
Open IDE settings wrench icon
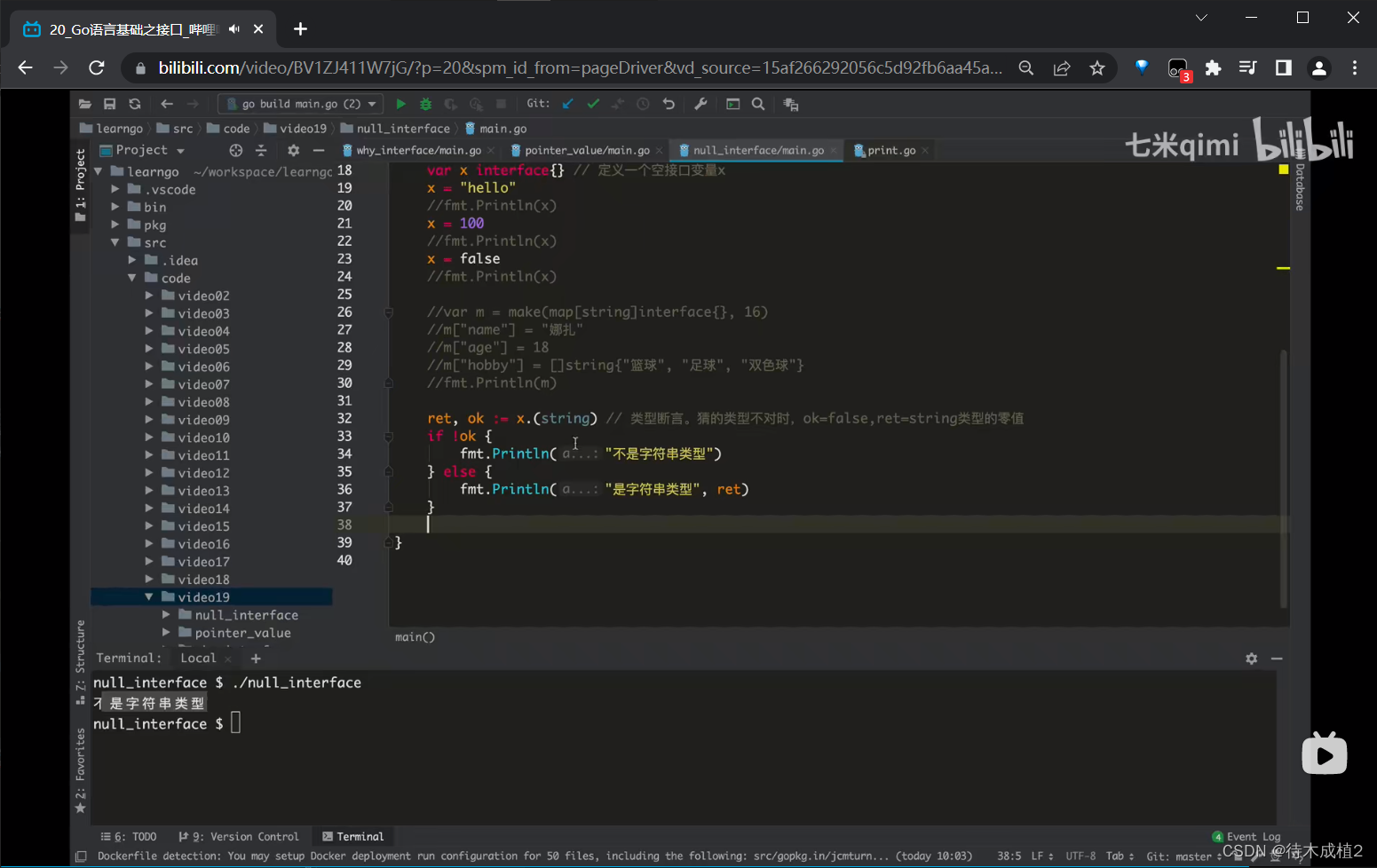coord(700,104)
